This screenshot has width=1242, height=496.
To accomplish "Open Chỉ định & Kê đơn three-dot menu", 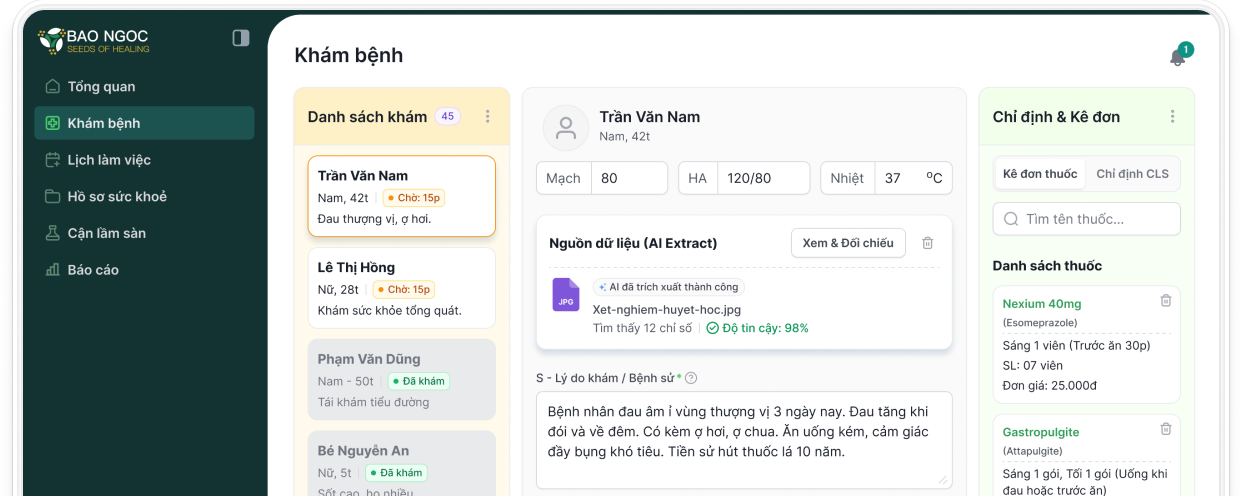I will click(x=1173, y=117).
